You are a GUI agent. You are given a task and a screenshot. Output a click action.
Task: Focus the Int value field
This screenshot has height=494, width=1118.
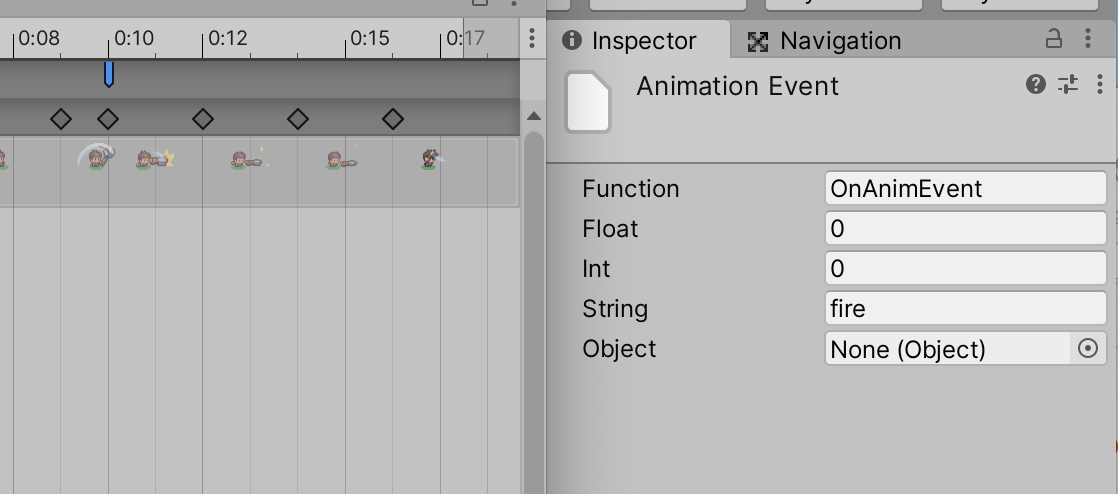click(x=965, y=268)
